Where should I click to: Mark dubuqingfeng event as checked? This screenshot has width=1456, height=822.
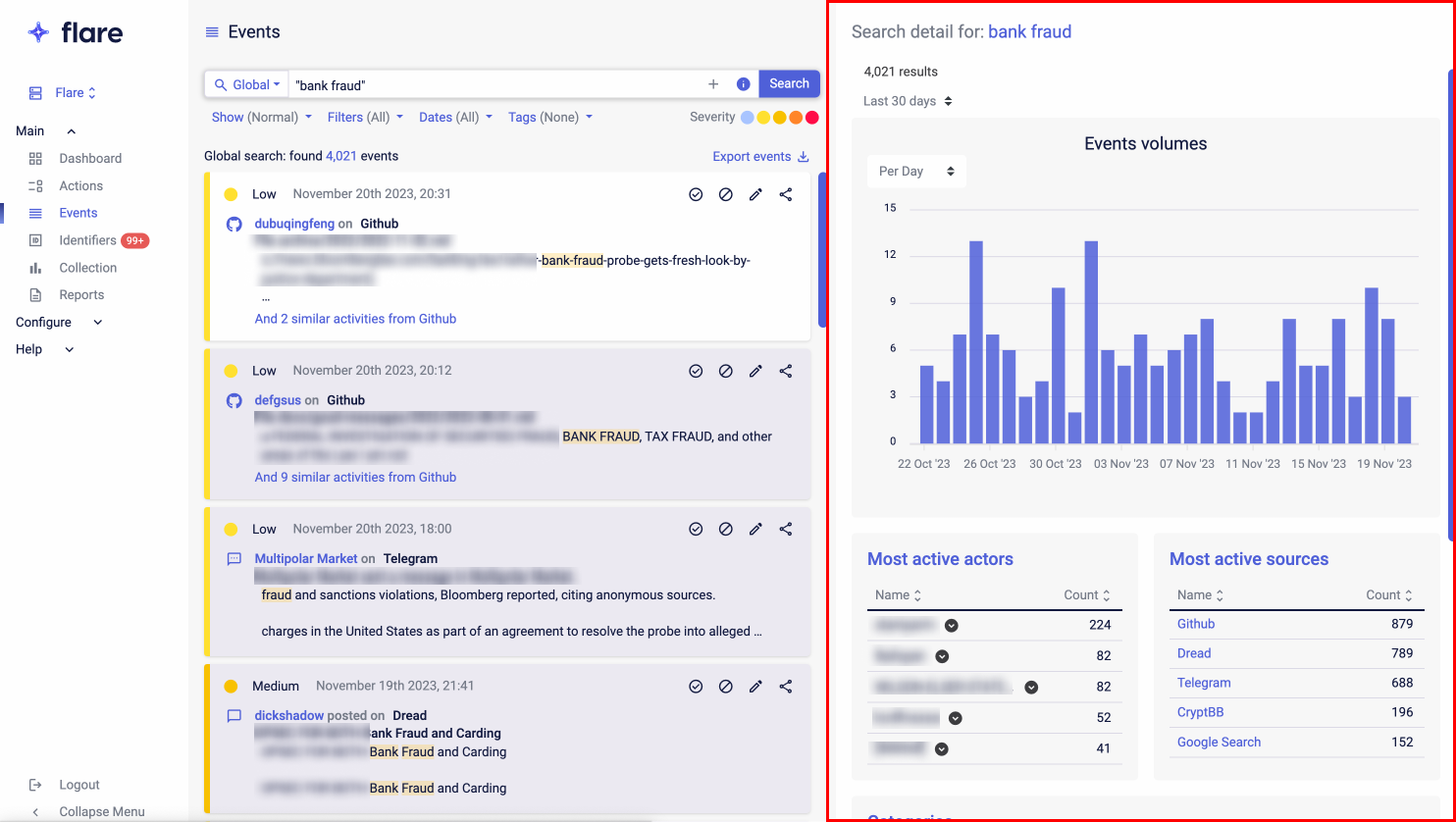pos(696,194)
